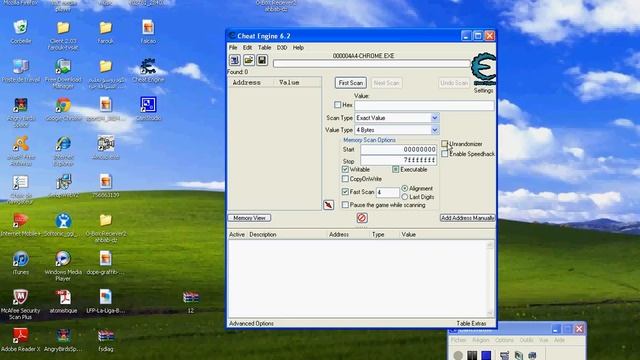The height and width of the screenshot is (360, 640).
Task: Open the Table menu in Cheat Engine
Action: coord(264,47)
